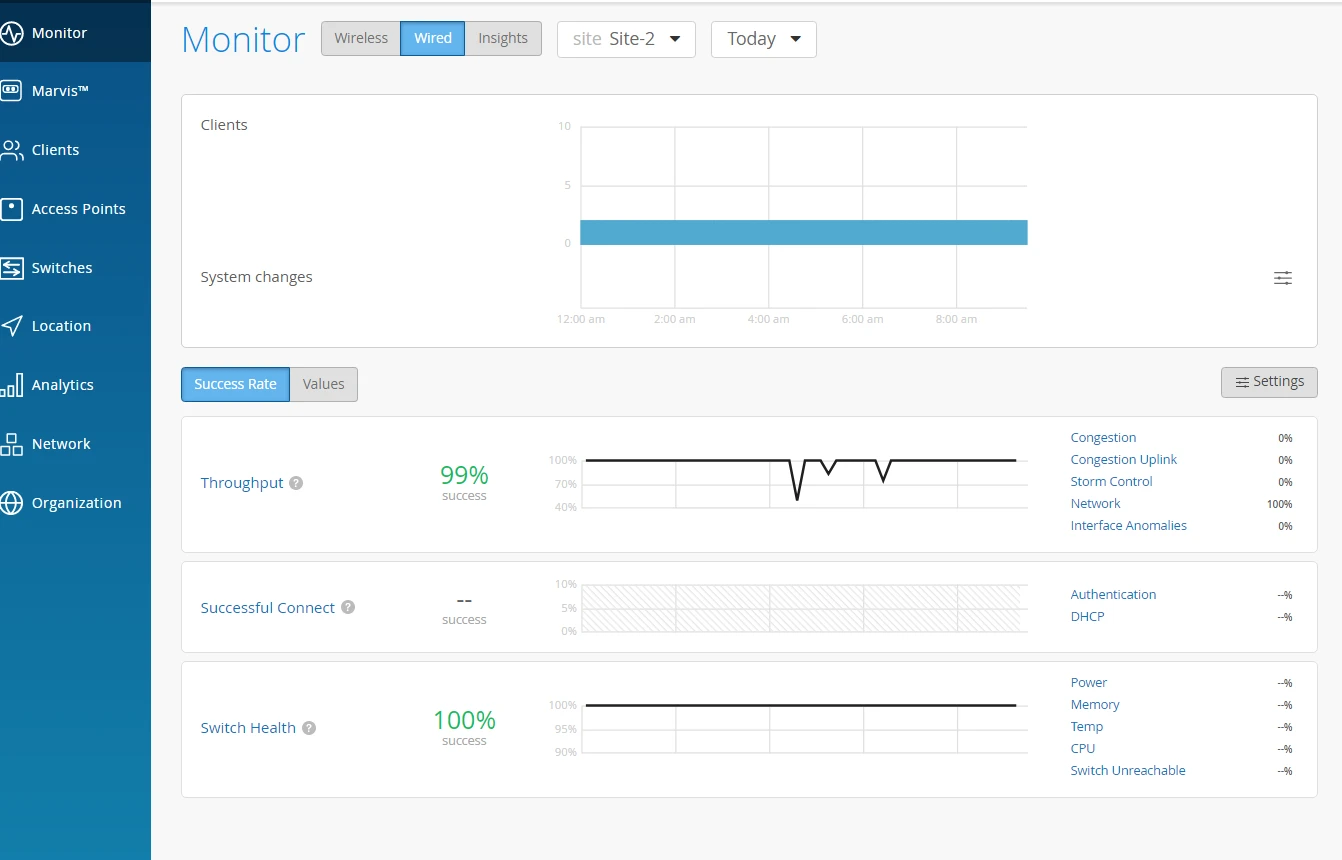Open the Insights tab
Screen dimensions: 1342x860
[x=503, y=38]
